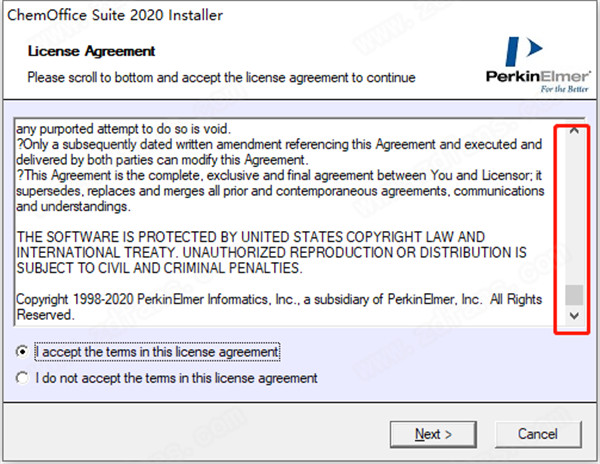Click the ChemOffice Suite 2020 Installer title
The image size is (600, 464).
click(117, 16)
